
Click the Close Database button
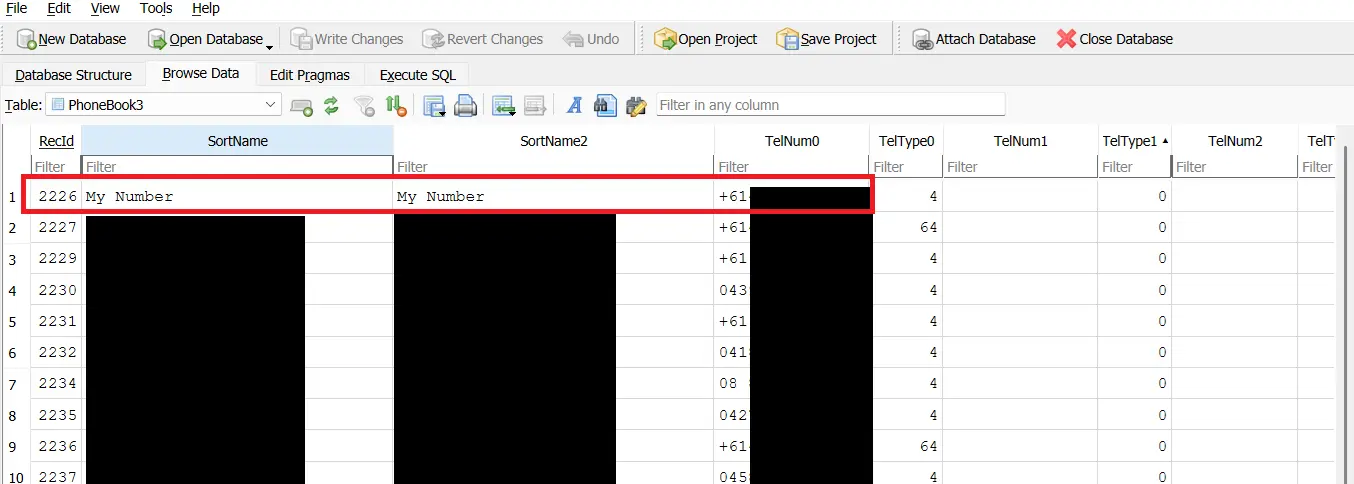point(1115,39)
